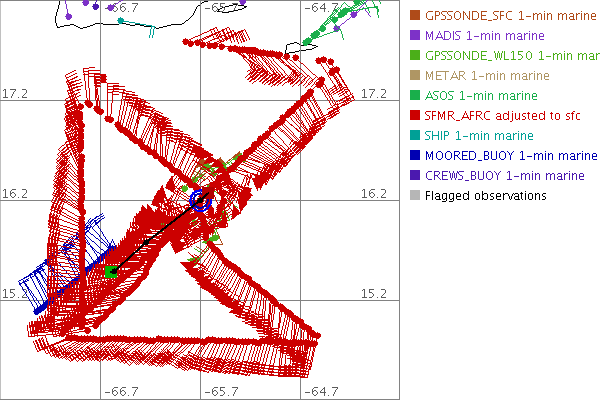Viewport: 600px width, 400px height.
Task: Click the Flagged observations legend text
Action: [485, 195]
